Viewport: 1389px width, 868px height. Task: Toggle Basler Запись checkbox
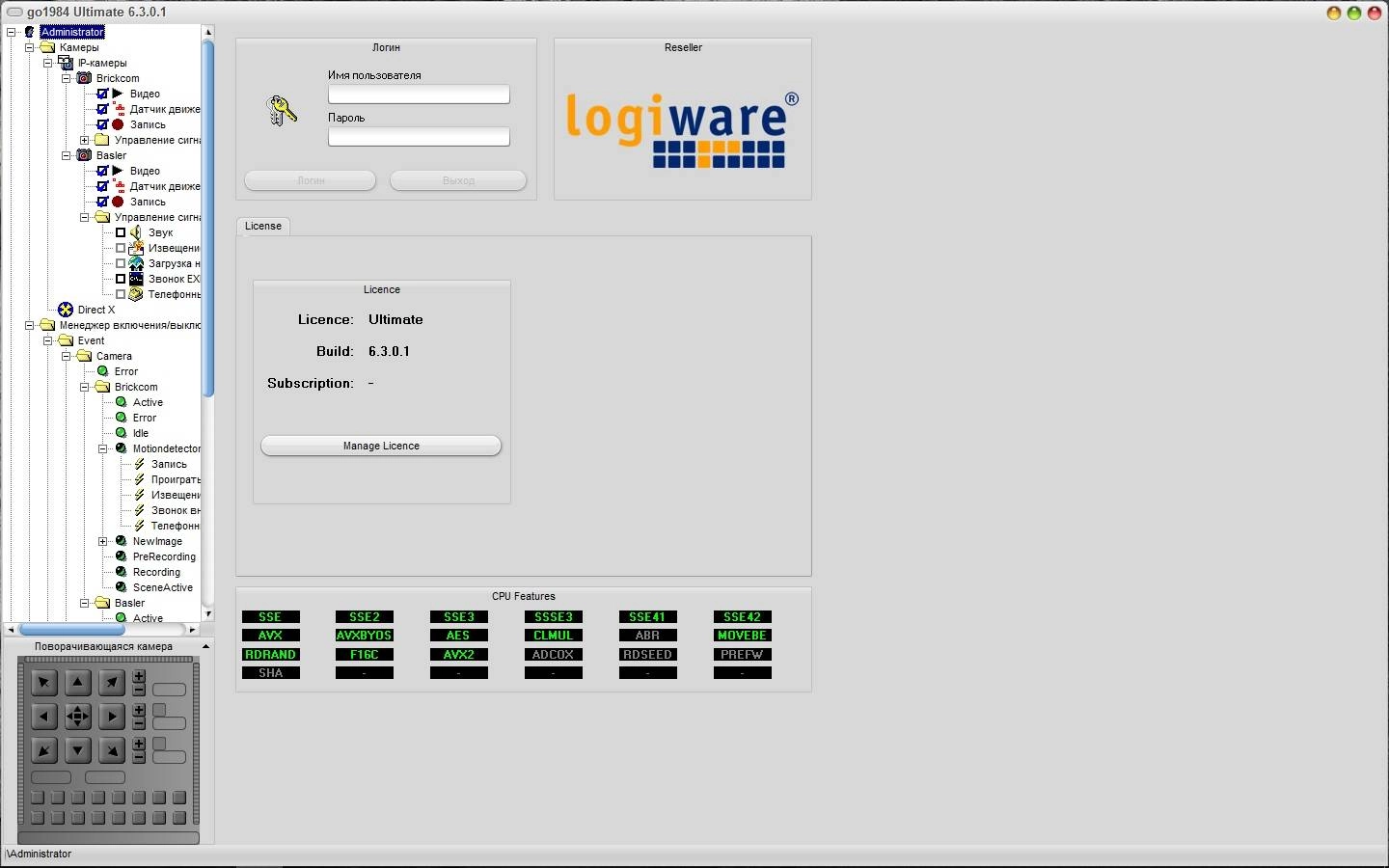pyautogui.click(x=102, y=202)
